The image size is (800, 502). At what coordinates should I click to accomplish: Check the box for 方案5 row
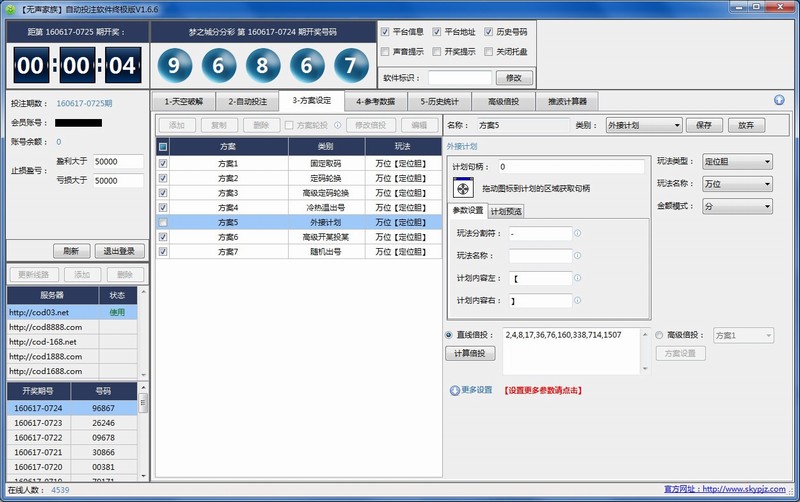tap(163, 221)
